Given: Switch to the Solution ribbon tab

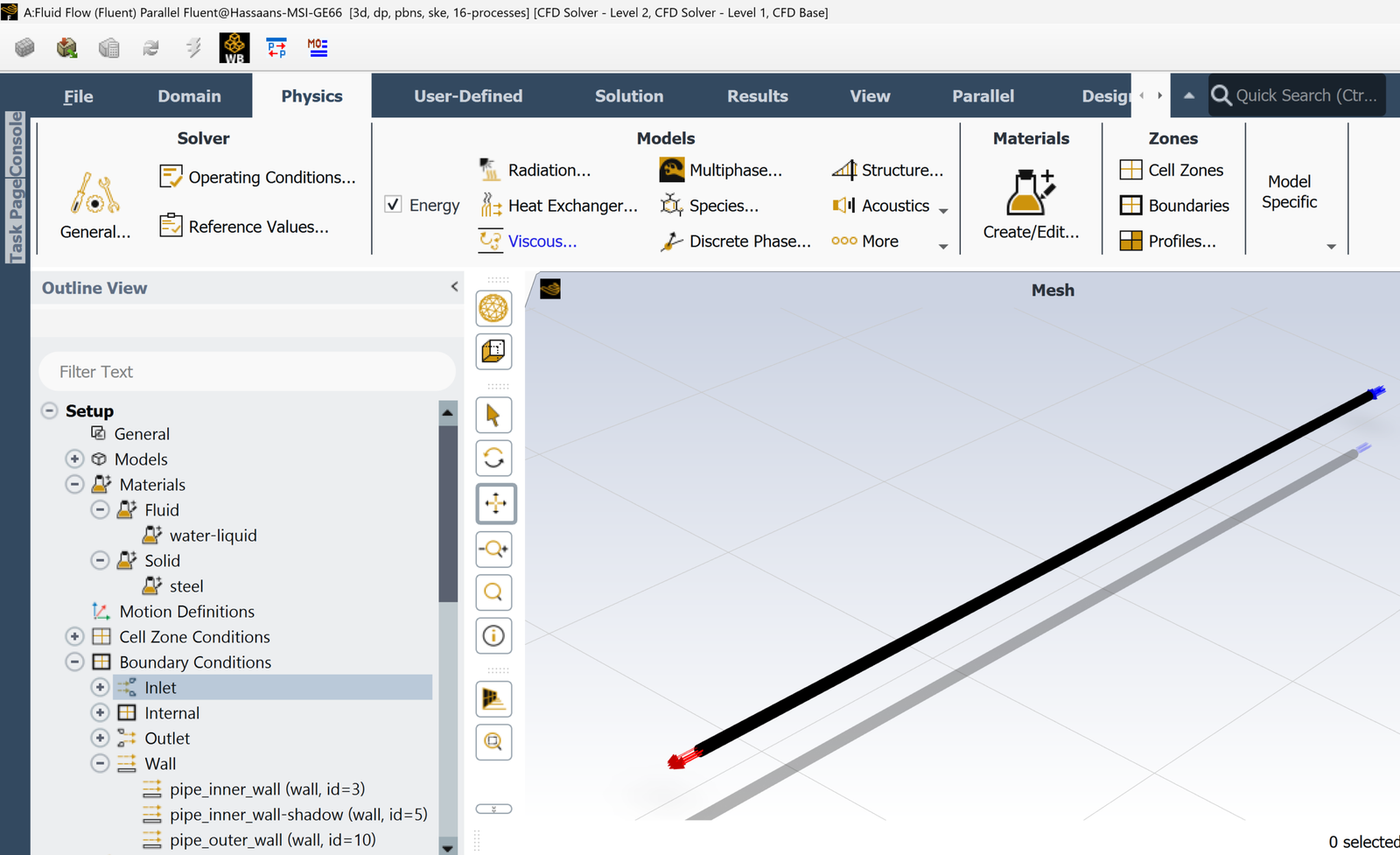Looking at the screenshot, I should (x=628, y=96).
